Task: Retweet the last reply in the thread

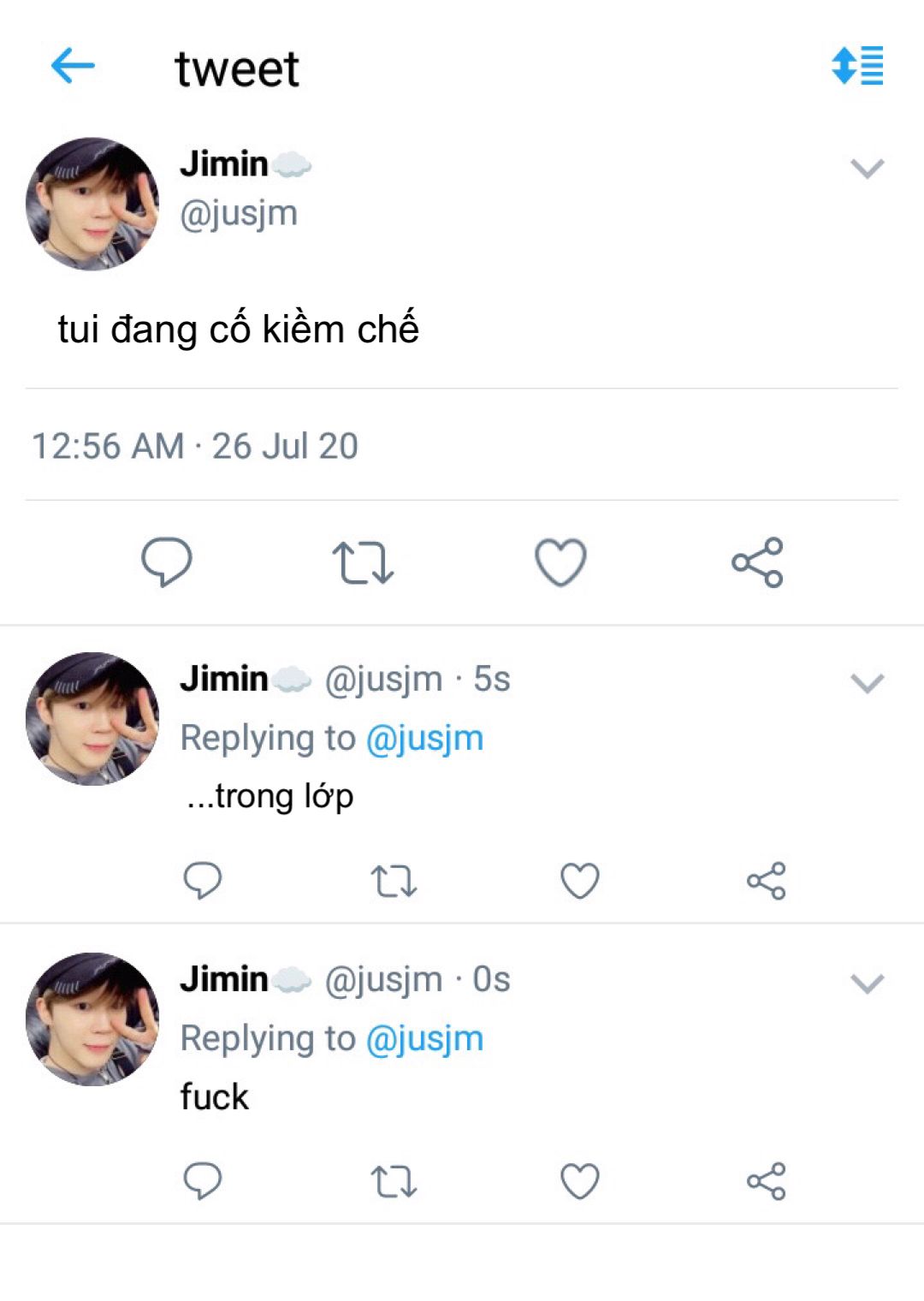Action: [x=394, y=1181]
